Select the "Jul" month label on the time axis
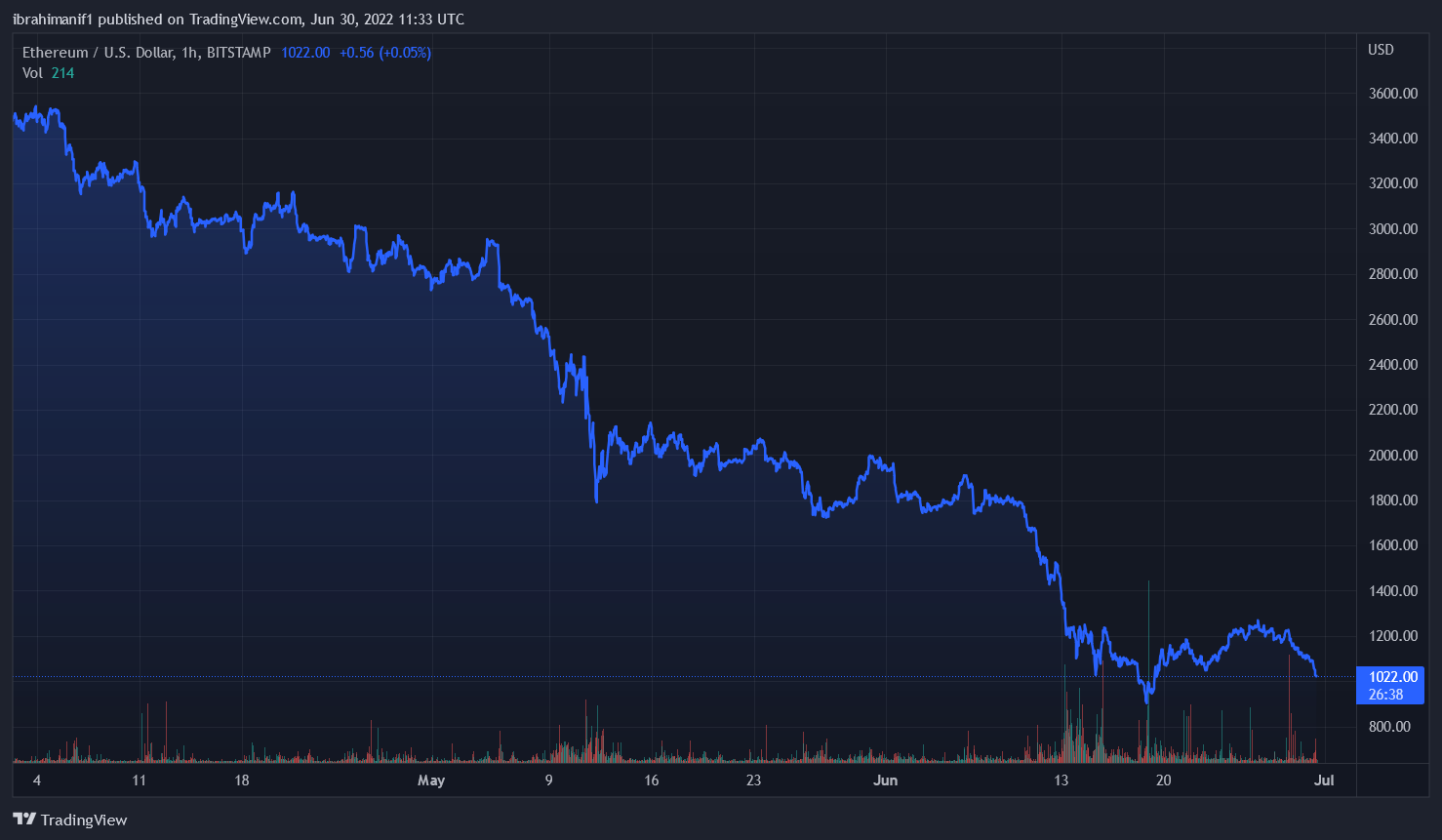The height and width of the screenshot is (840, 1442). (1324, 780)
